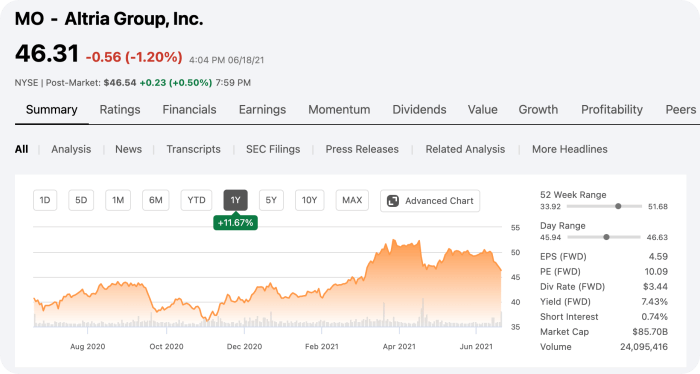Click the 52 Week Range slider marker
The height and width of the screenshot is (374, 700).
(618, 206)
